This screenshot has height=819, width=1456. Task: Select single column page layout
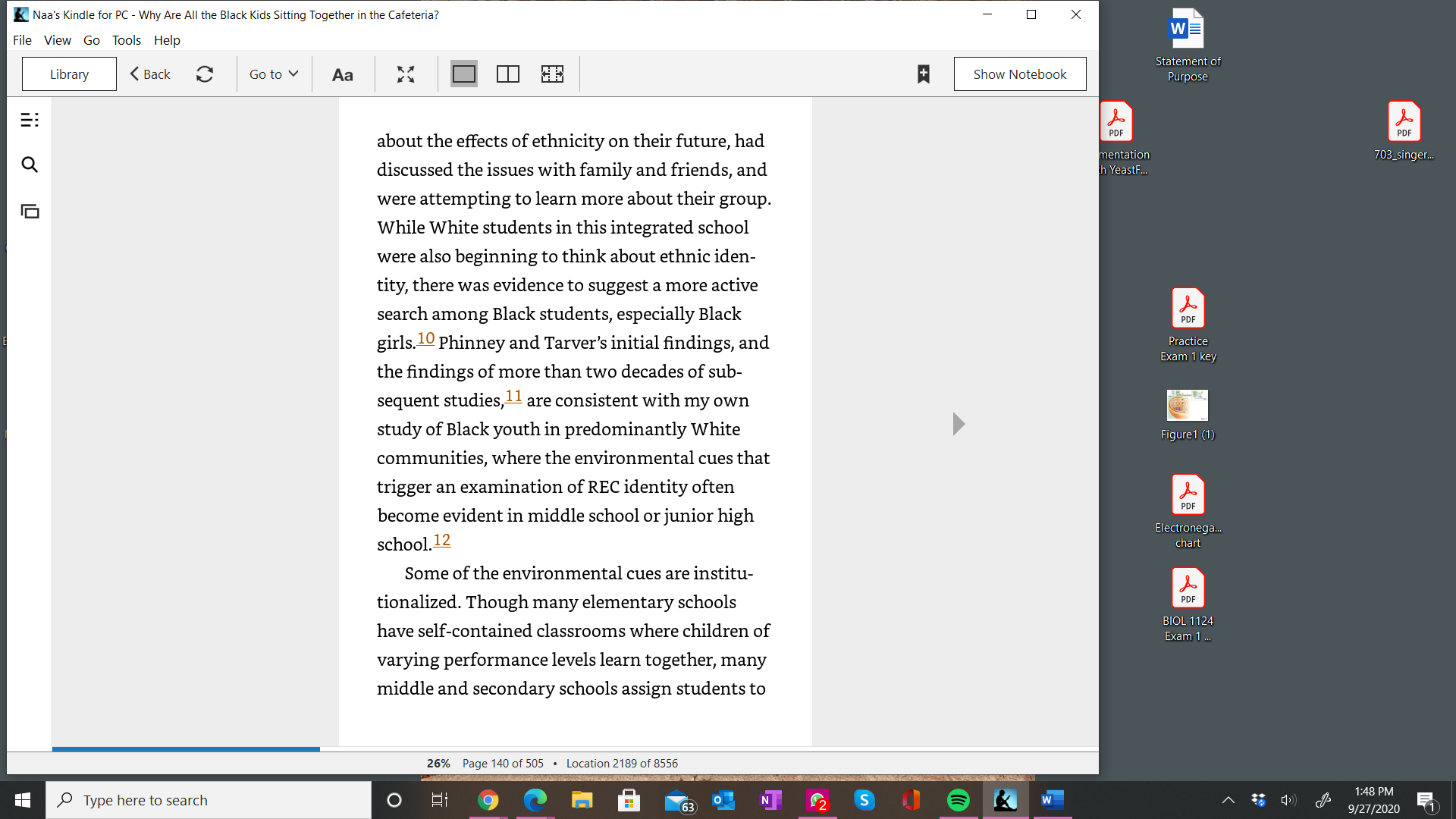[x=464, y=74]
